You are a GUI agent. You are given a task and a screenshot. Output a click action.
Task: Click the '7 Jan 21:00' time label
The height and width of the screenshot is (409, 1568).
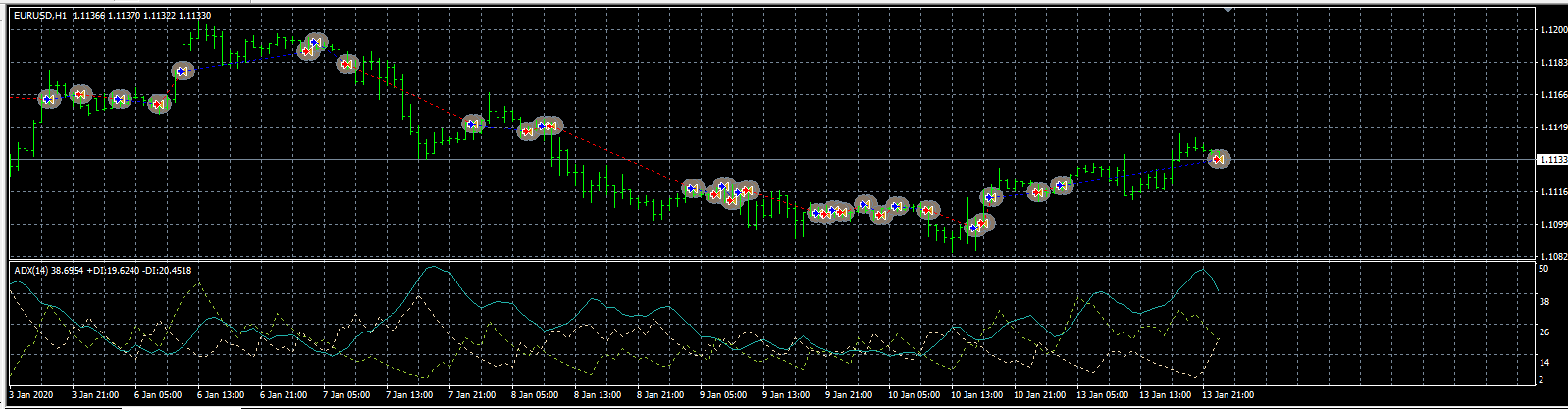472,395
